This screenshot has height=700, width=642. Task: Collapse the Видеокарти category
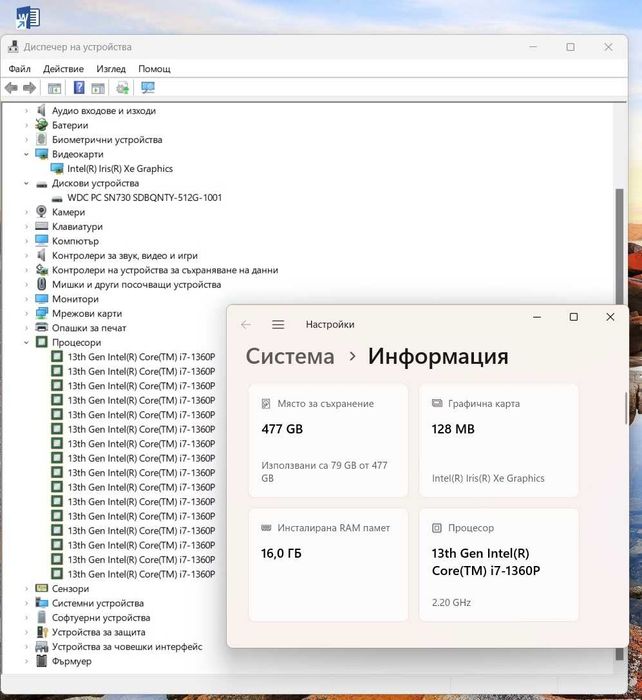[x=26, y=154]
